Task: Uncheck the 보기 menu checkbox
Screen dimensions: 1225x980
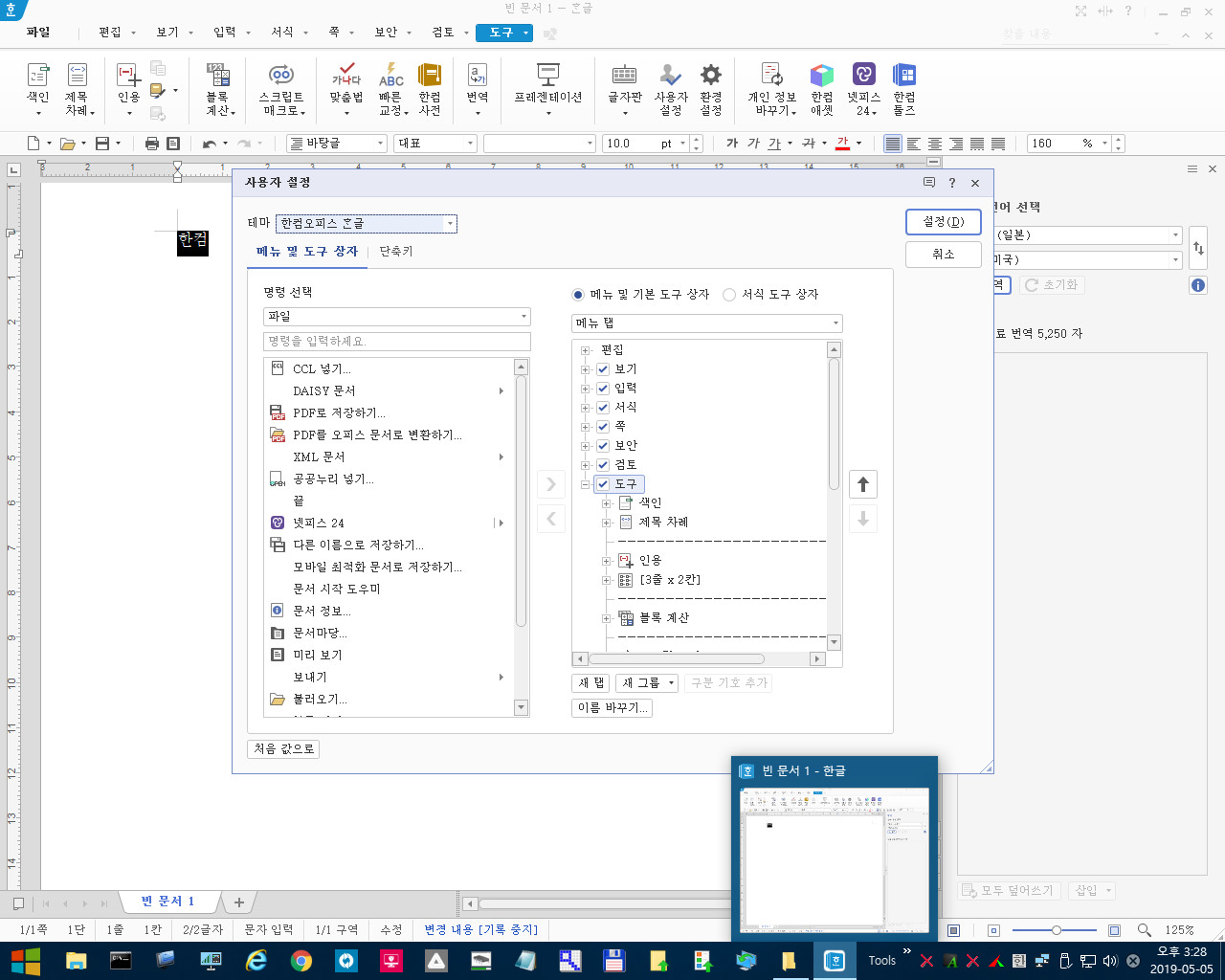Action: click(x=603, y=369)
